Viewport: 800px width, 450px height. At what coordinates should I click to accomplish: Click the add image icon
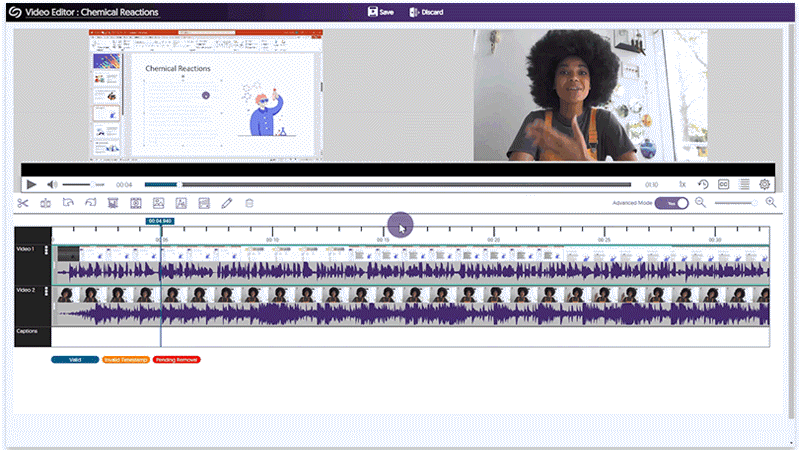pyautogui.click(x=158, y=203)
